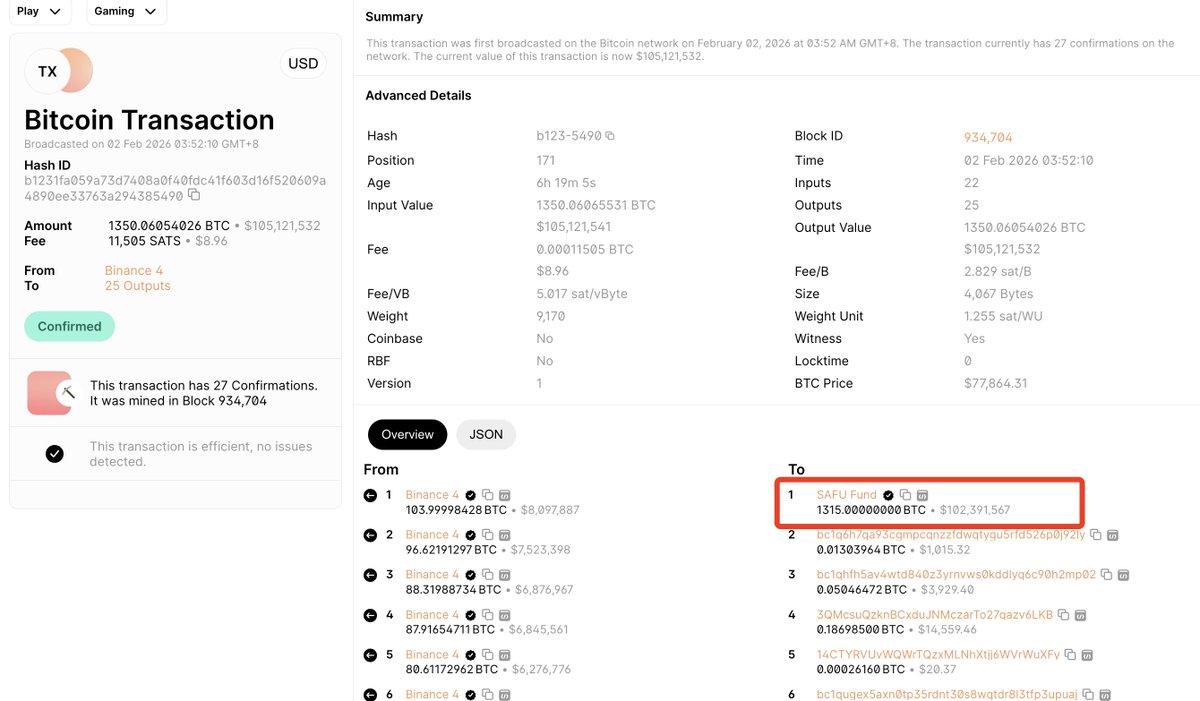The height and width of the screenshot is (701, 1200).
Task: Click the verified badge next to SAFU Fund
Action: tap(888, 495)
